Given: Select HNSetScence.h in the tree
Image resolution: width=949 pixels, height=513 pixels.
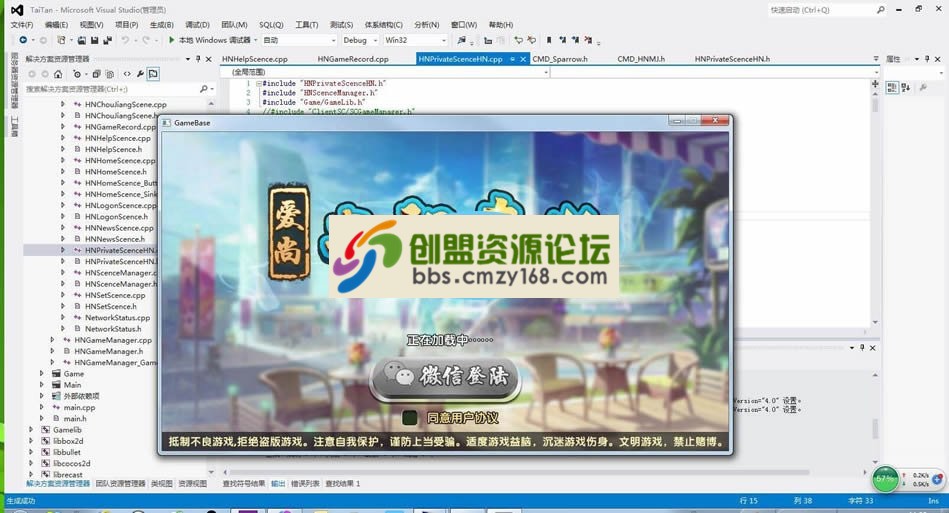Looking at the screenshot, I should (111, 306).
